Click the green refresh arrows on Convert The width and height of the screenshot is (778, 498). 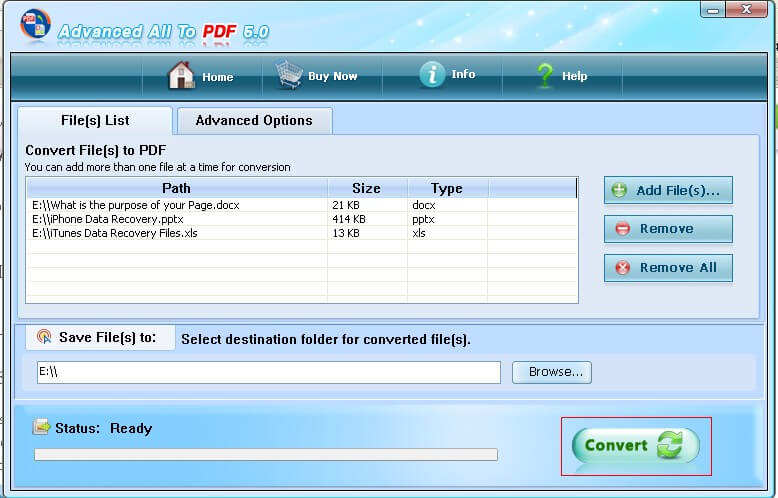(669, 444)
